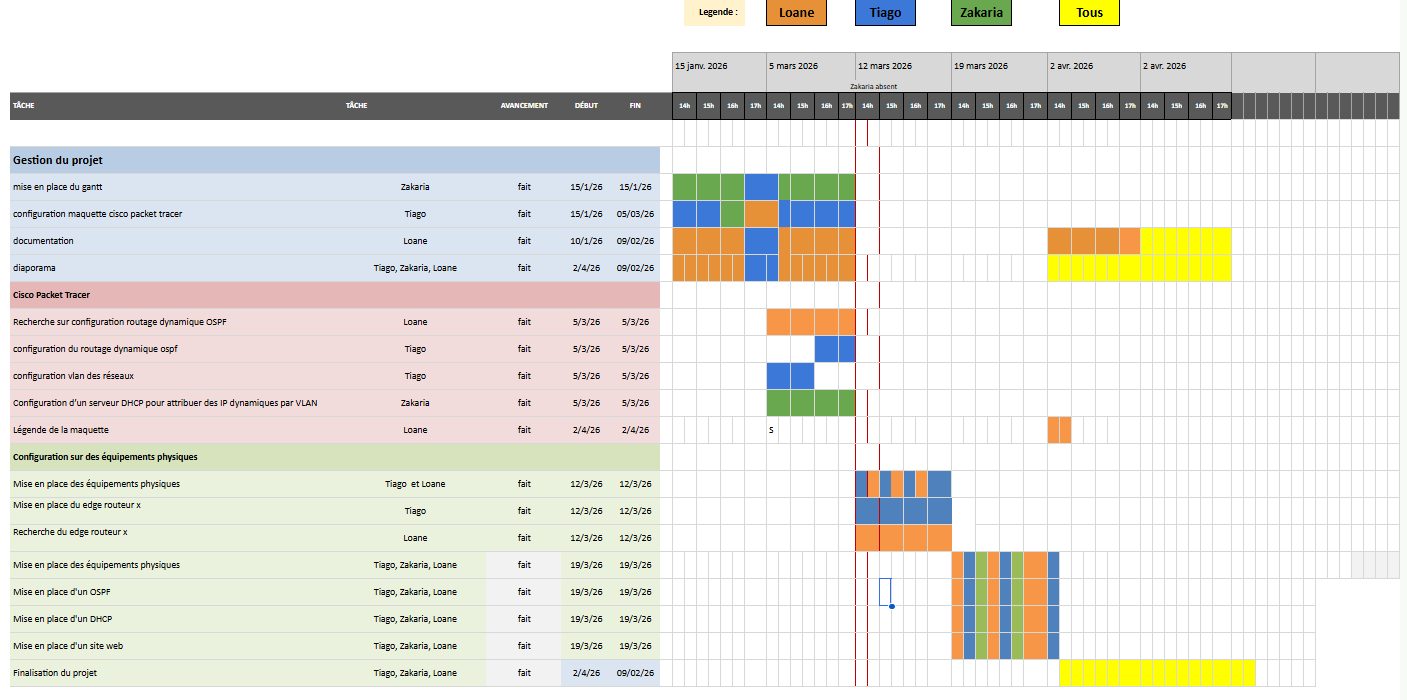The image size is (1407, 700).
Task: Click the orange bar in Recherche du edge routeur row
Action: click(x=903, y=538)
